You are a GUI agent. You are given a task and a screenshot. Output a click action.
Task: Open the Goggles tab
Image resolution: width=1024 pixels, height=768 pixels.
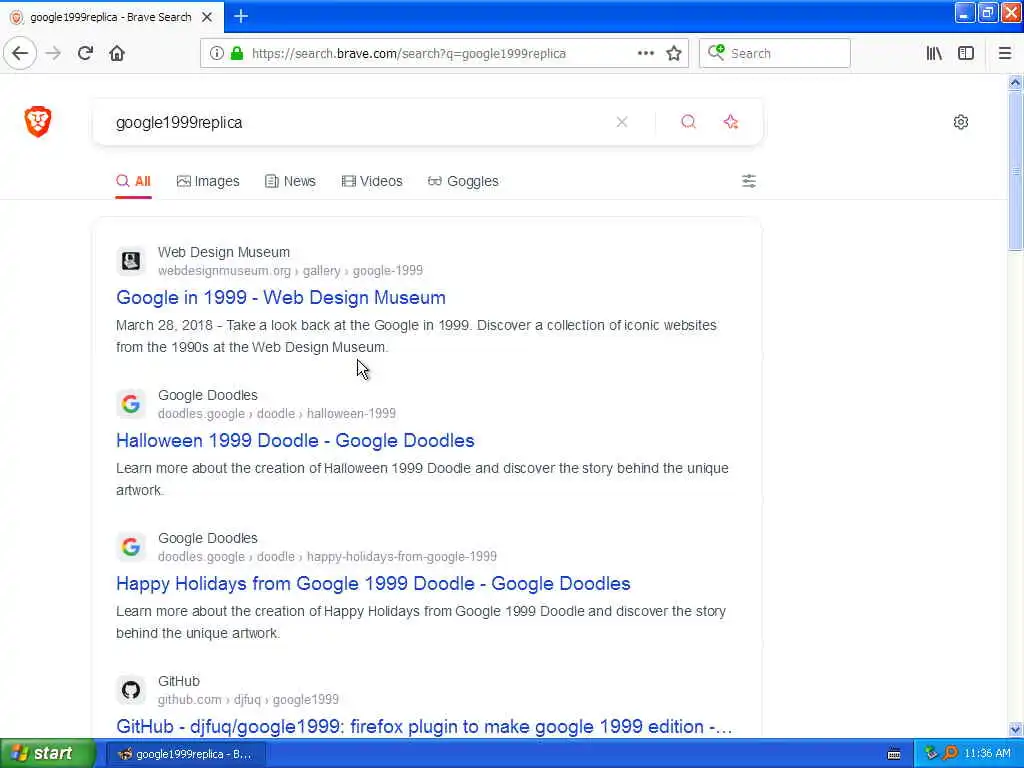[463, 182]
